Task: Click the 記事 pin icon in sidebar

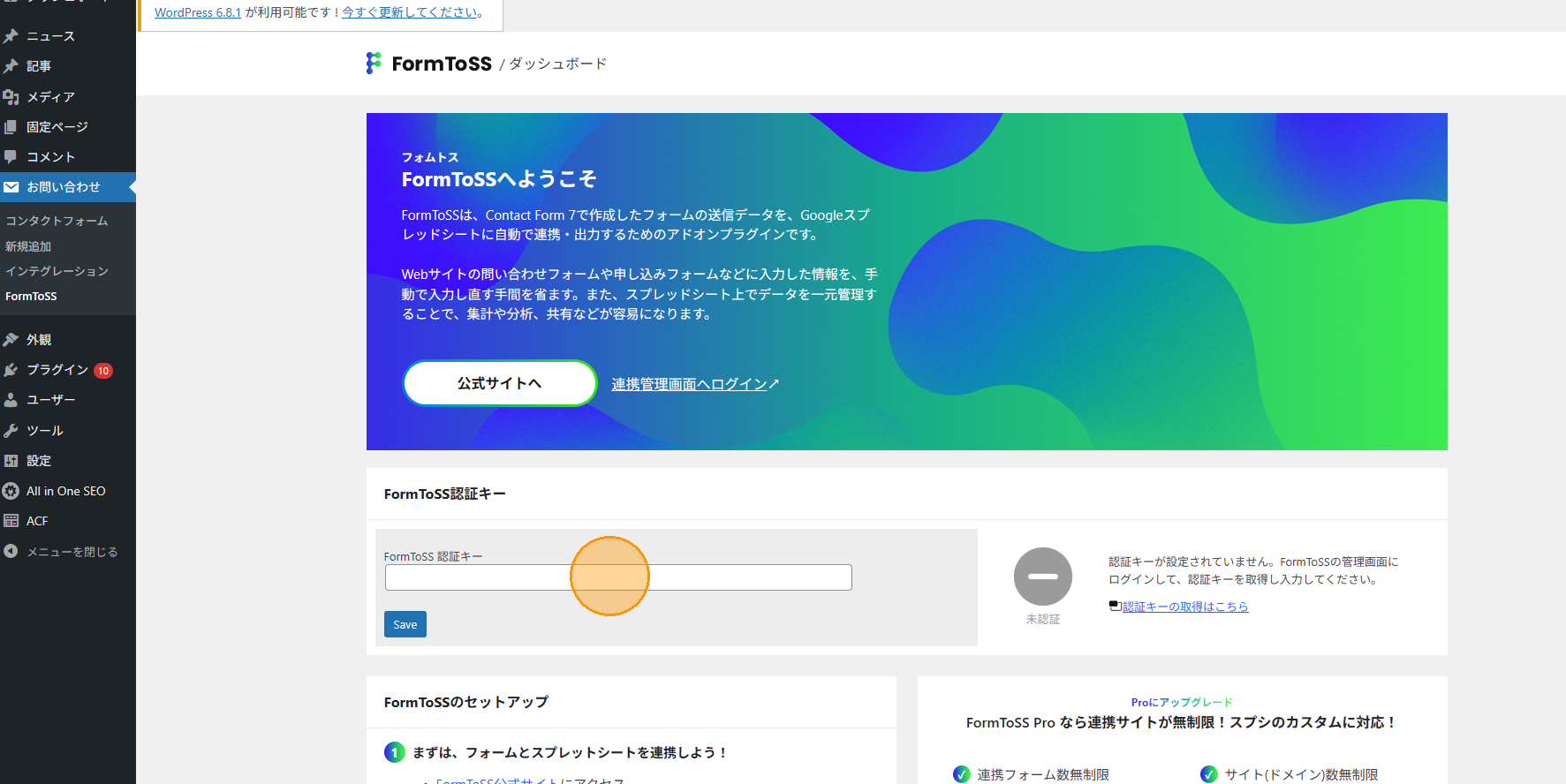Action: (x=11, y=66)
